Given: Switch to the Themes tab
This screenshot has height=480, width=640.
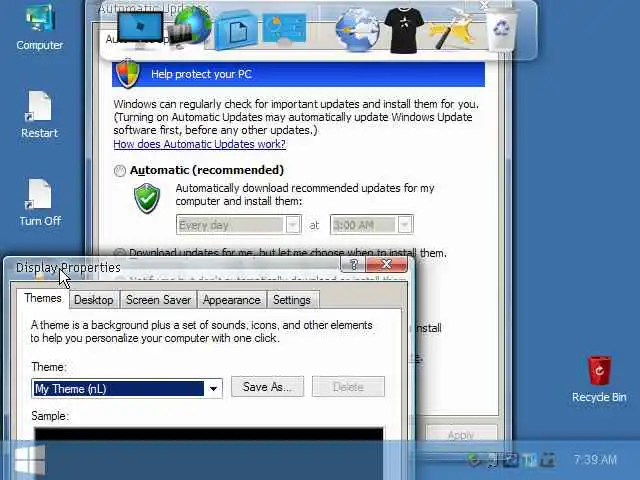Looking at the screenshot, I should [43, 298].
